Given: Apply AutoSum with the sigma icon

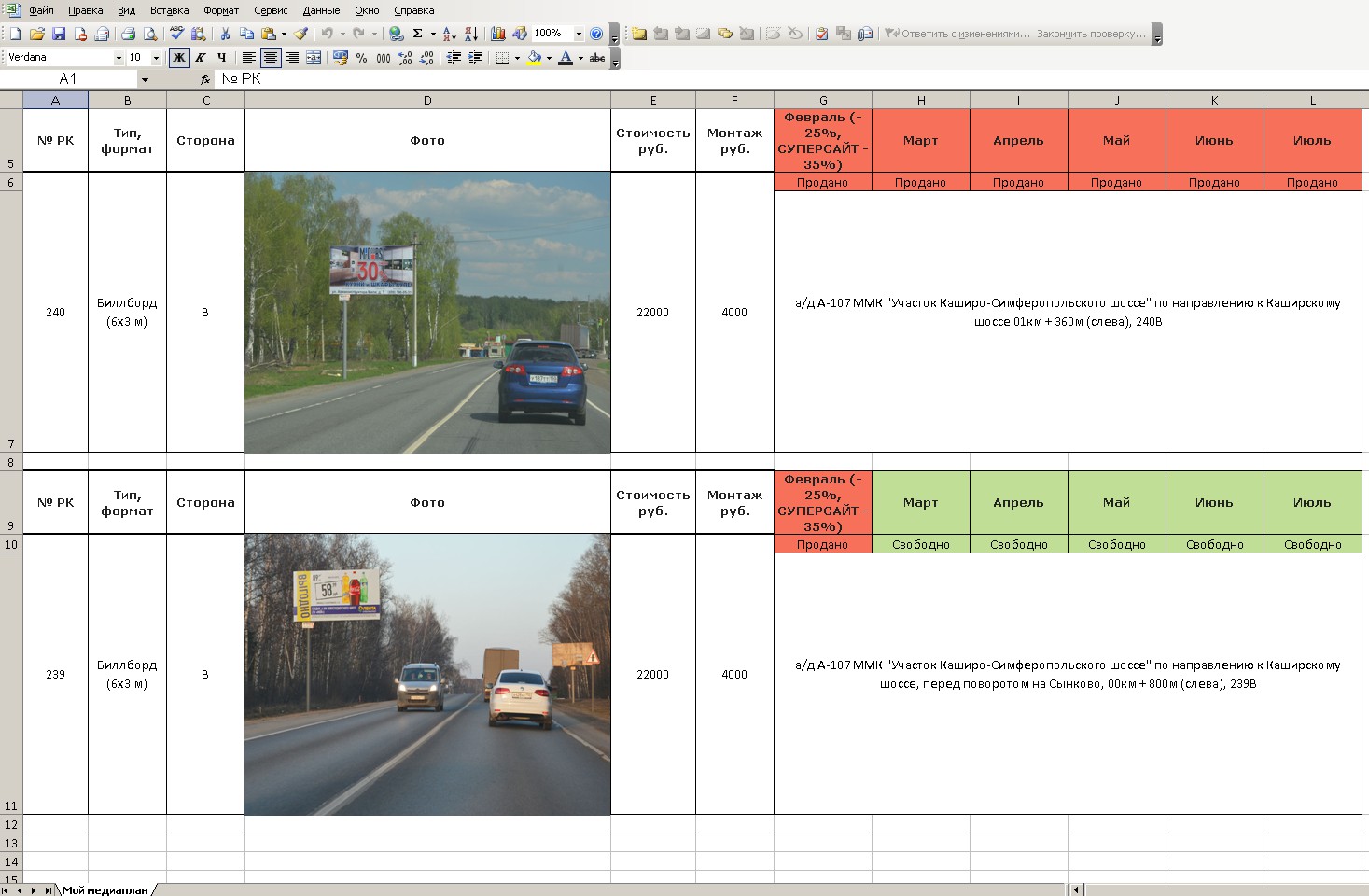Looking at the screenshot, I should [x=417, y=34].
